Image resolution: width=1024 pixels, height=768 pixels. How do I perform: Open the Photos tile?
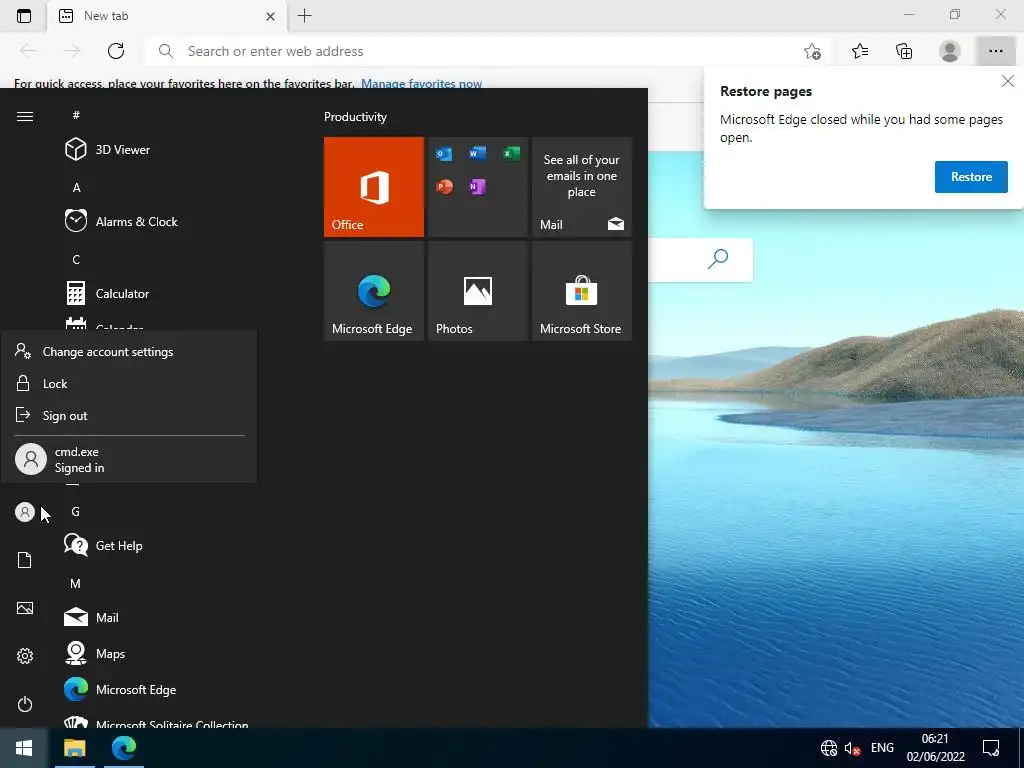tap(477, 291)
